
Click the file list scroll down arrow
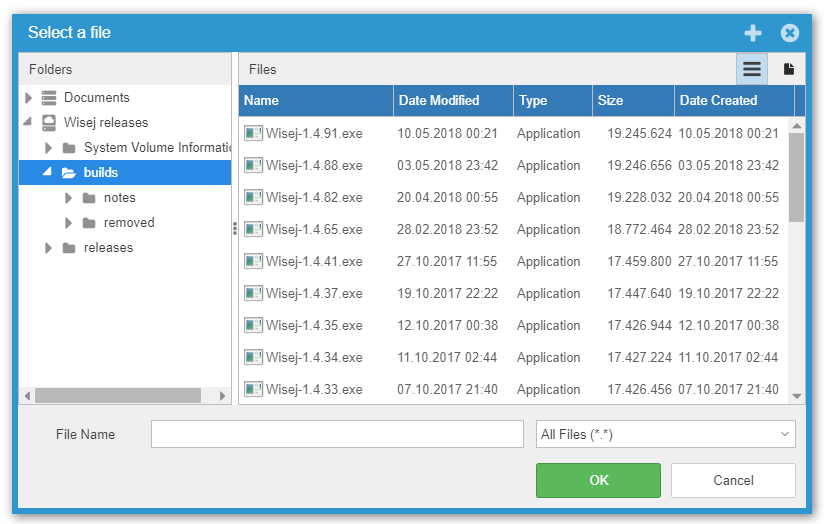point(796,396)
